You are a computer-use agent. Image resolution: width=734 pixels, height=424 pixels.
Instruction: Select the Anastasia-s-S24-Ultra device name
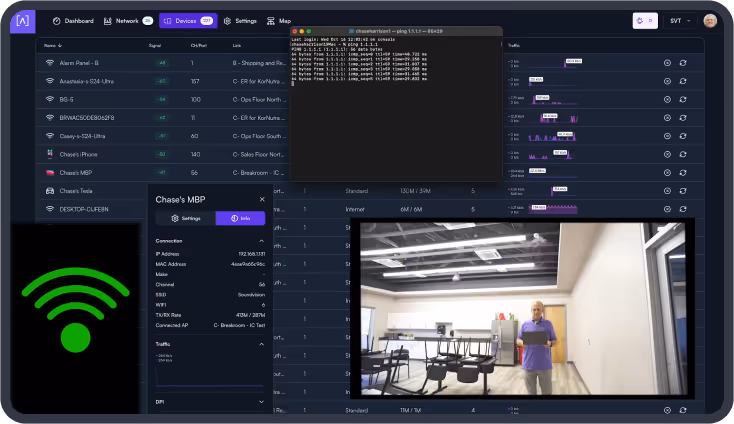click(87, 81)
